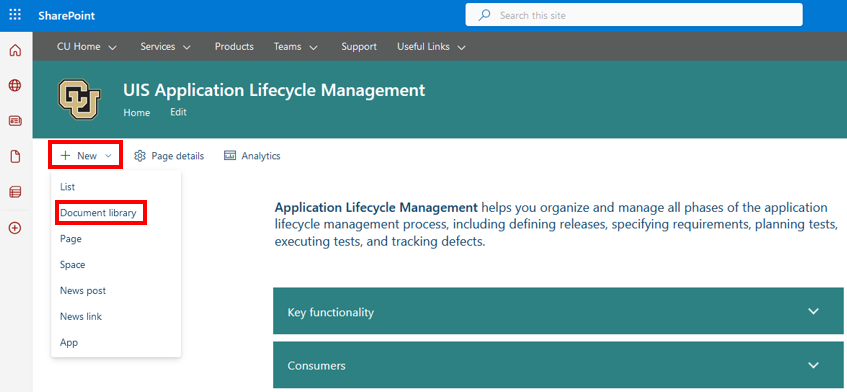Expand the Key functionality section
Image resolution: width=847 pixels, height=392 pixels.
coord(558,311)
